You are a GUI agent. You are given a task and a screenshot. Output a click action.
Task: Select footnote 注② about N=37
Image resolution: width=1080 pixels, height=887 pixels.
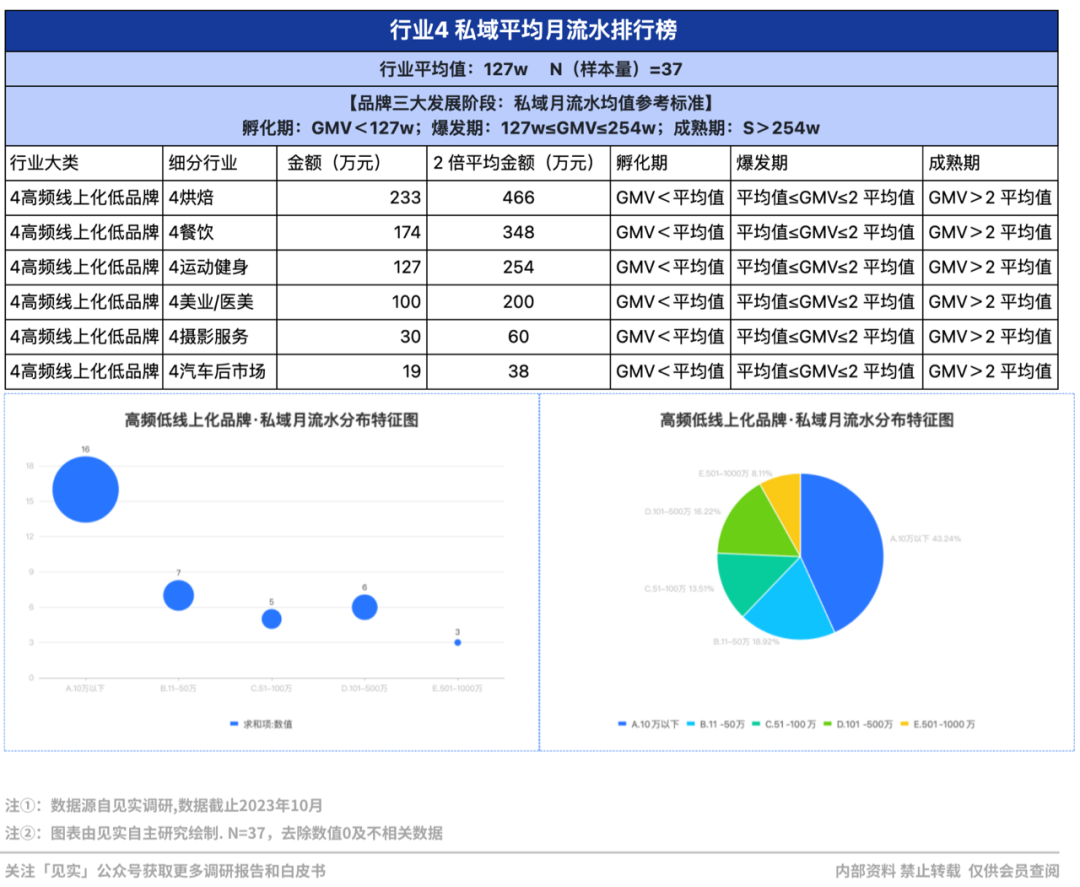pyautogui.click(x=224, y=833)
